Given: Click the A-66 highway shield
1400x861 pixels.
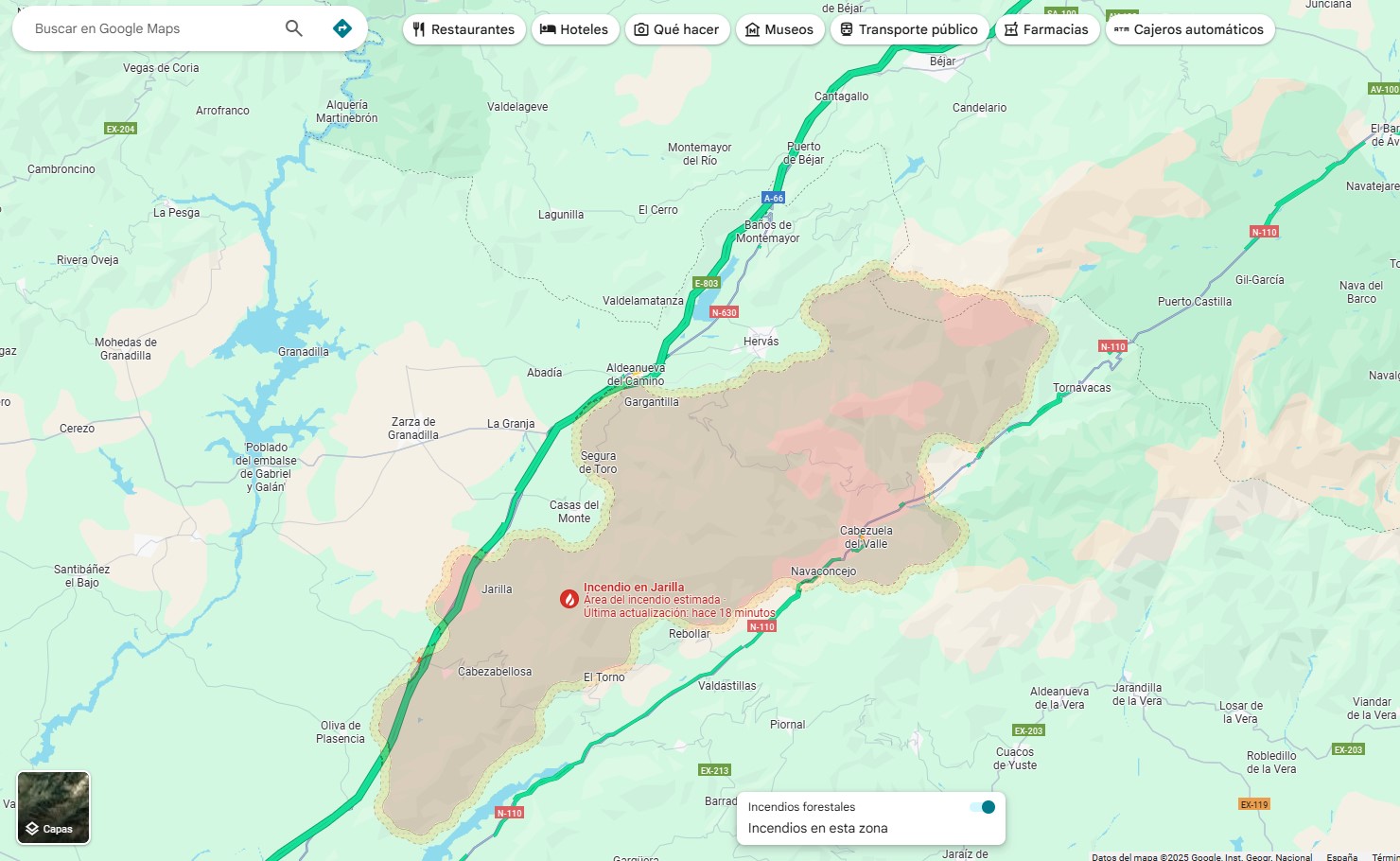Looking at the screenshot, I should coord(774,198).
